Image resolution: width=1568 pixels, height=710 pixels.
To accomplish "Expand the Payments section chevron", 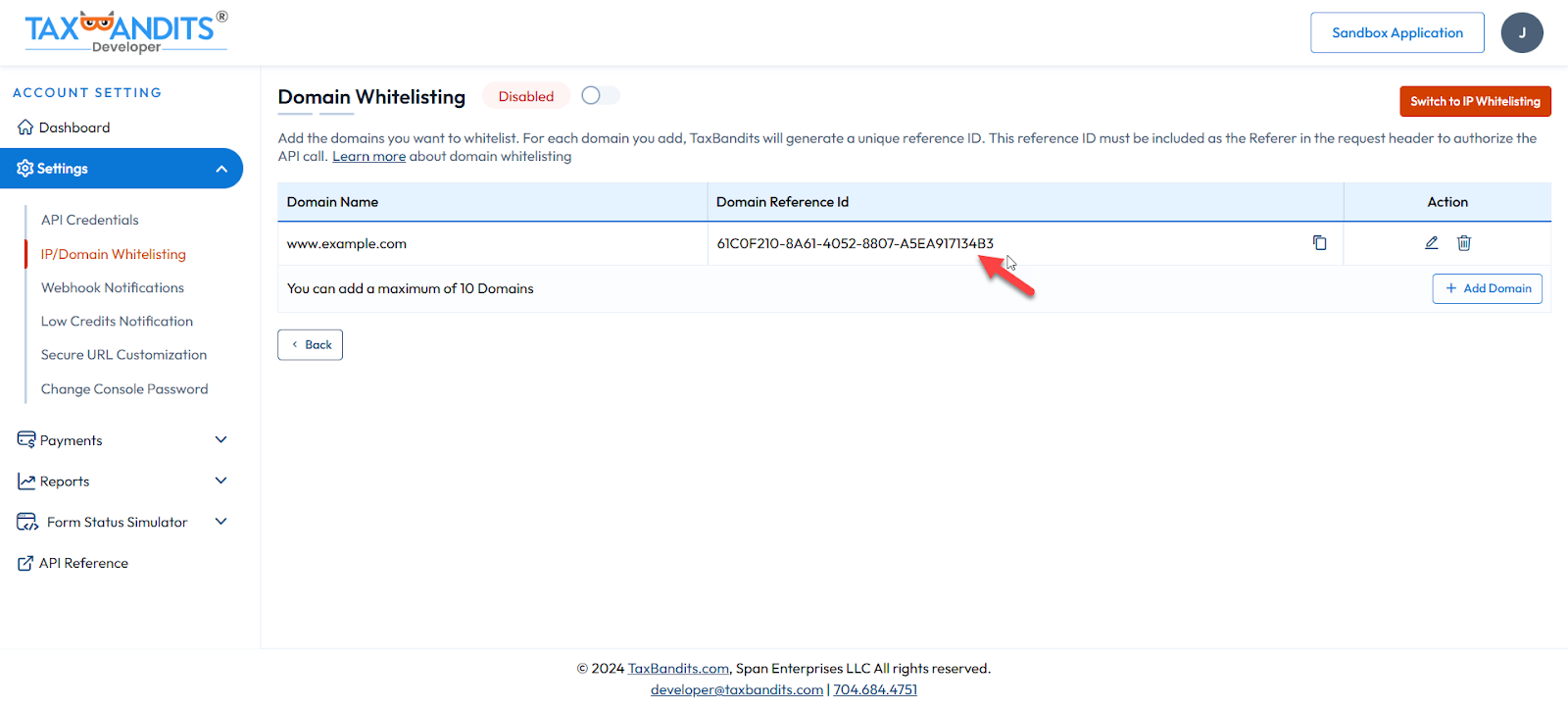I will pos(221,439).
